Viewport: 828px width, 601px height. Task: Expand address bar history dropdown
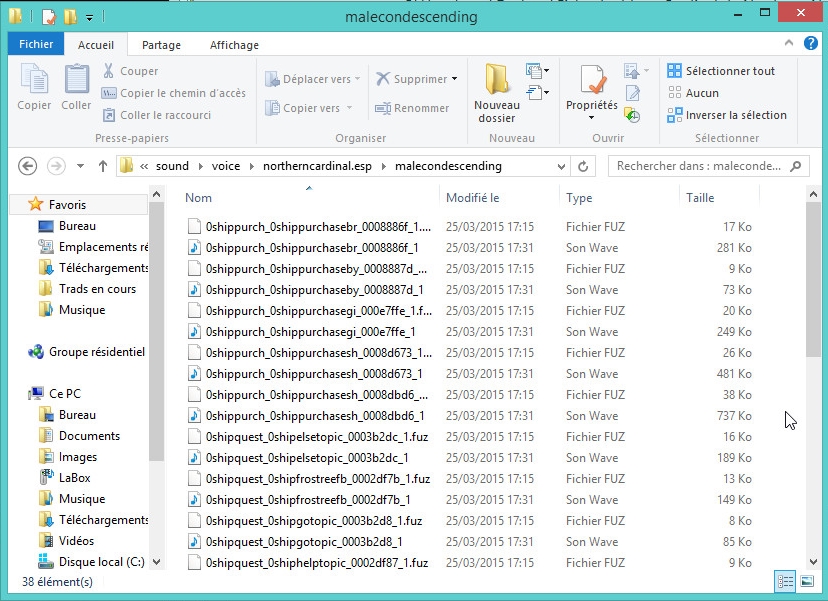pyautogui.click(x=561, y=167)
